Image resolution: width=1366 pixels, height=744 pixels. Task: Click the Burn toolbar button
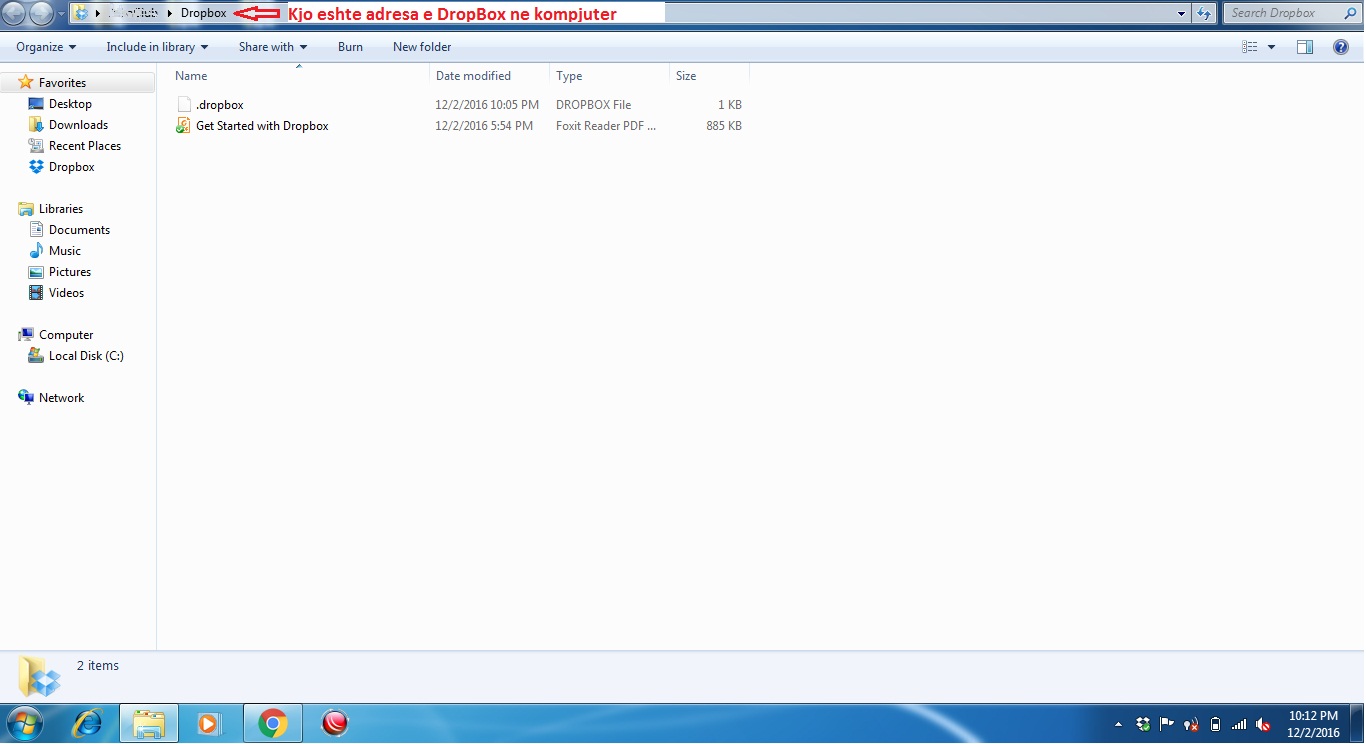click(x=350, y=47)
